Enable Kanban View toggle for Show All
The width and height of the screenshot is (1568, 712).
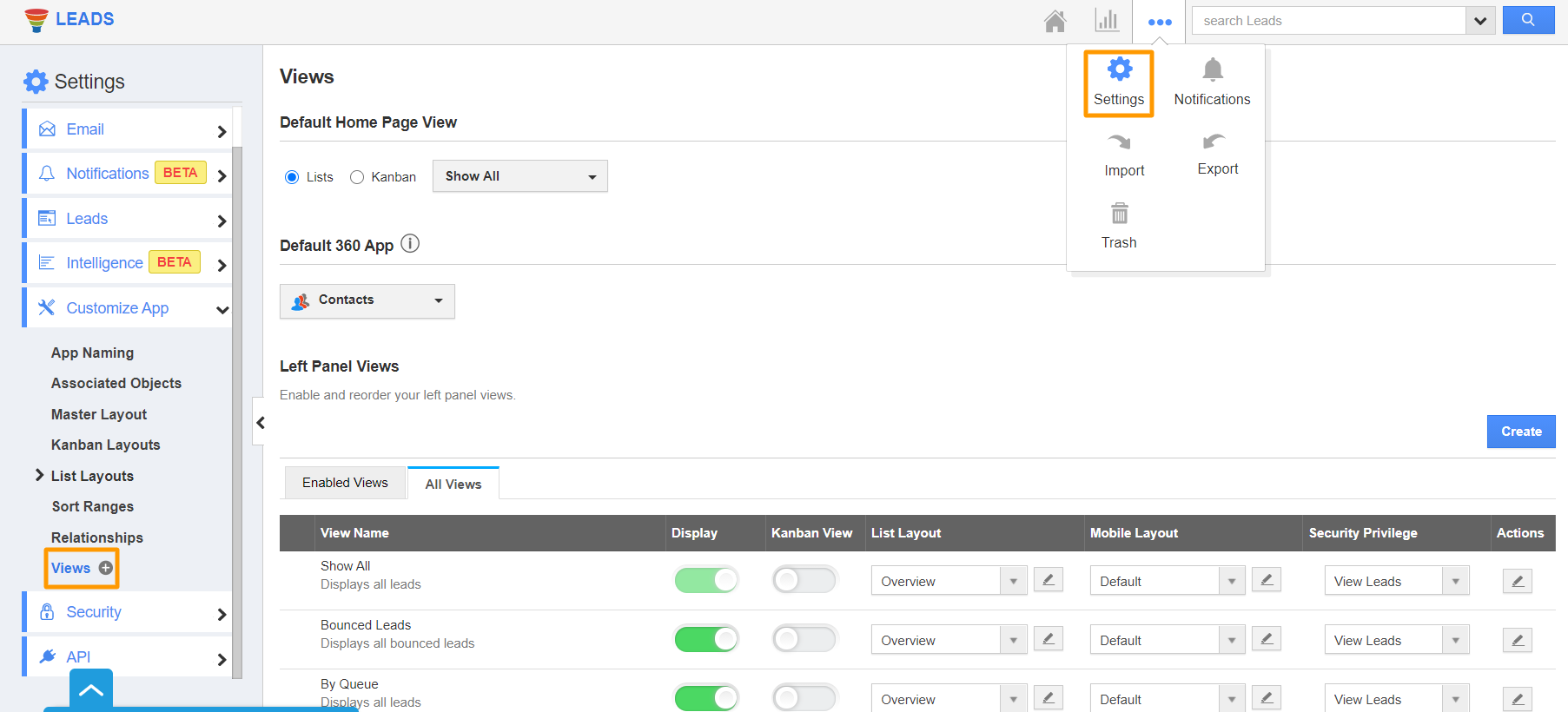tap(804, 580)
